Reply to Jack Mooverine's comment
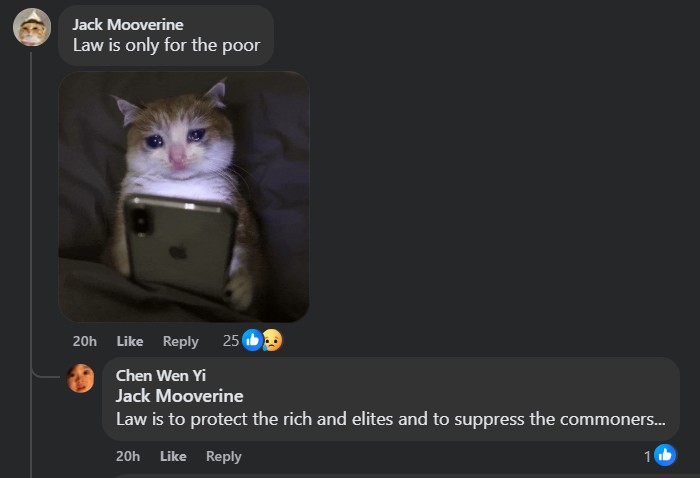 point(180,341)
